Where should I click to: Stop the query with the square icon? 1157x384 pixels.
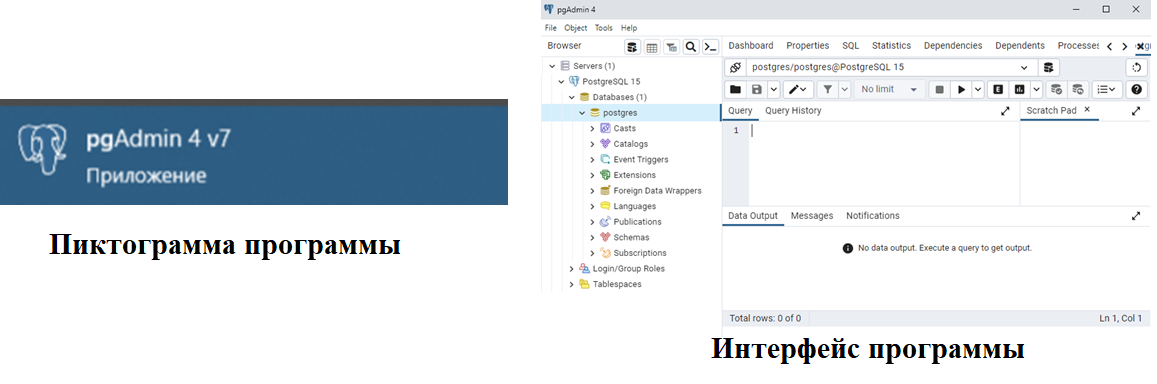click(x=939, y=89)
